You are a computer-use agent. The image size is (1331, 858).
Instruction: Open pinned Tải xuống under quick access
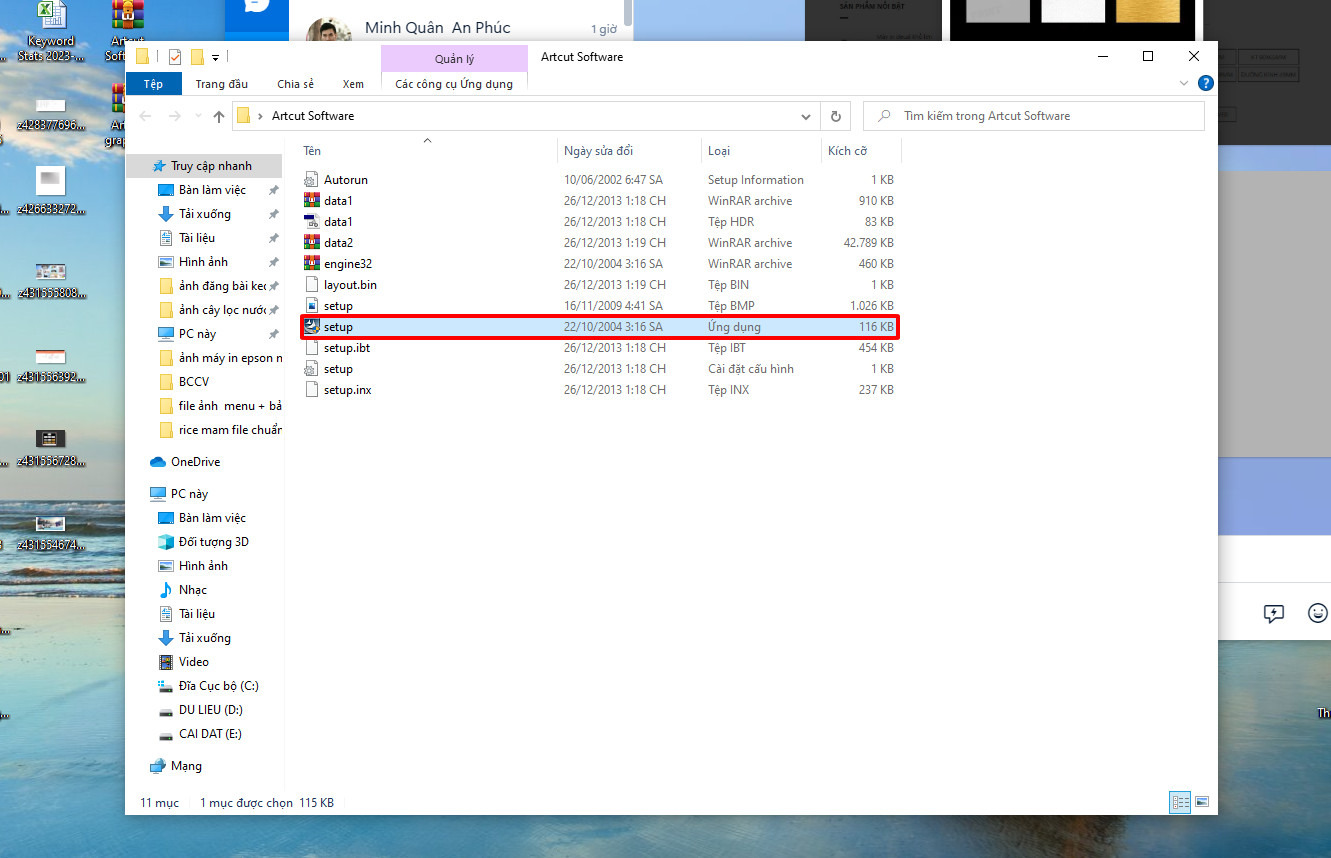point(204,214)
